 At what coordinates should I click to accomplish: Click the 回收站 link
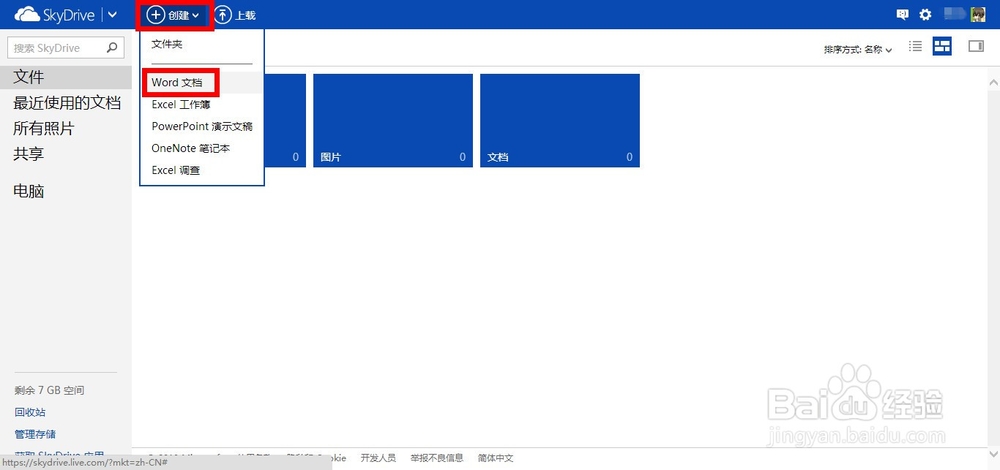point(30,412)
